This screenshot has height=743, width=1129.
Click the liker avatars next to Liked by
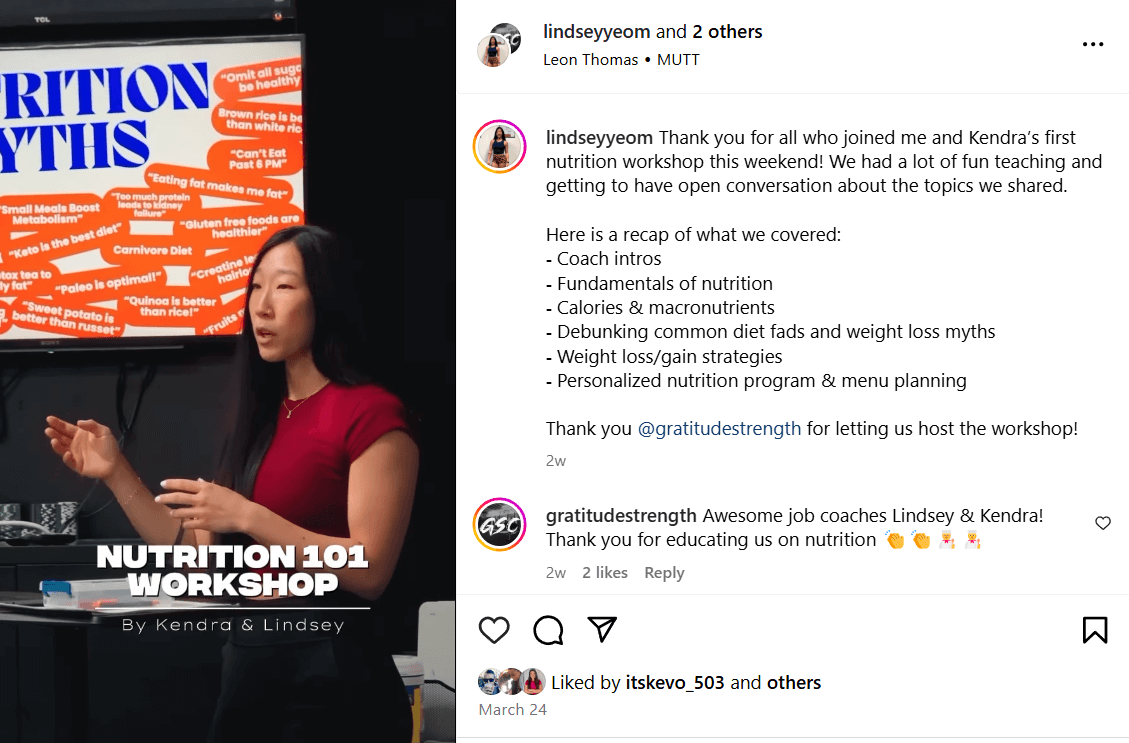[512, 681]
